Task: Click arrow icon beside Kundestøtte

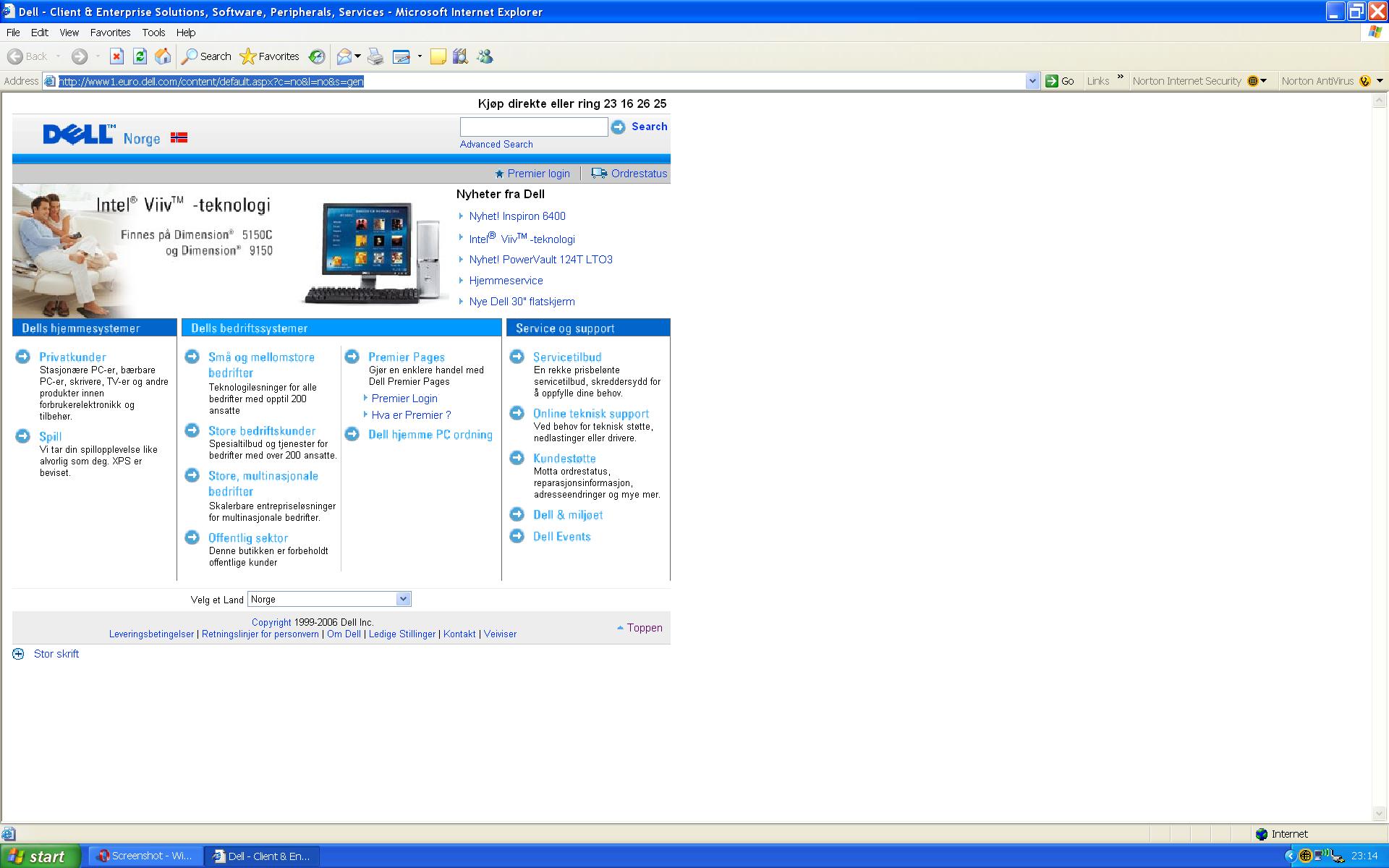Action: [517, 458]
